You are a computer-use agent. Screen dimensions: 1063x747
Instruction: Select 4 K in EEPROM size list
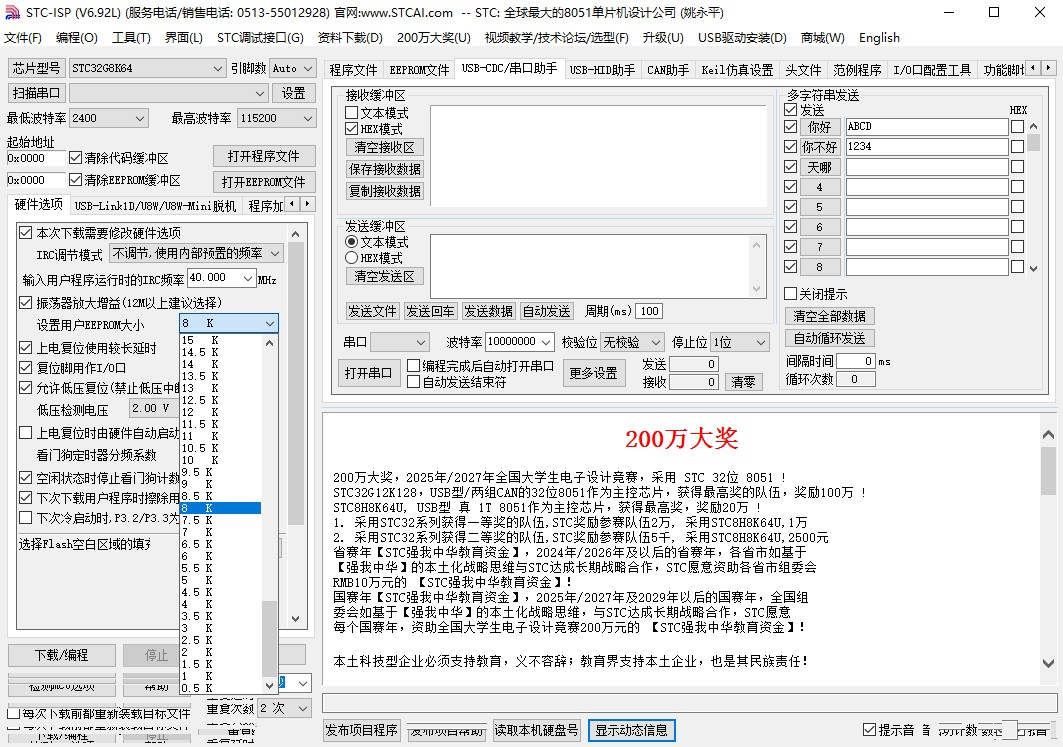tap(220, 604)
